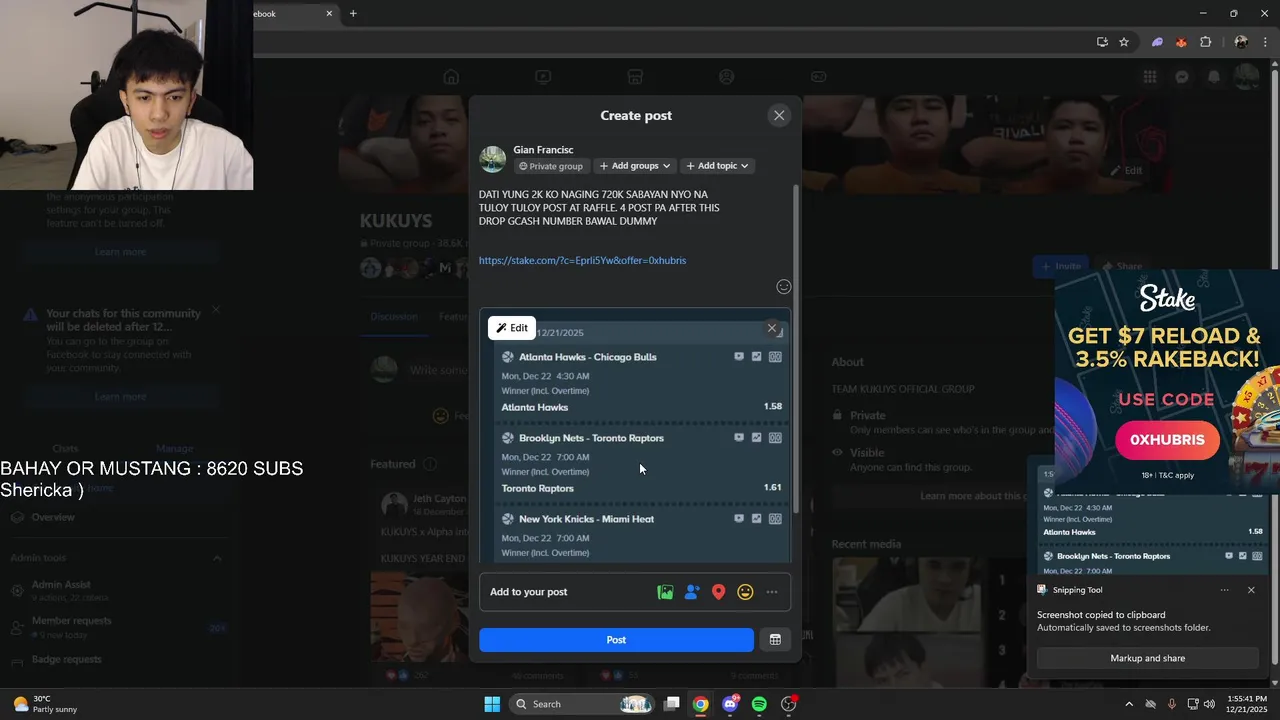Image resolution: width=1280 pixels, height=720 pixels.
Task: Open Spotify from the taskbar
Action: tap(759, 704)
